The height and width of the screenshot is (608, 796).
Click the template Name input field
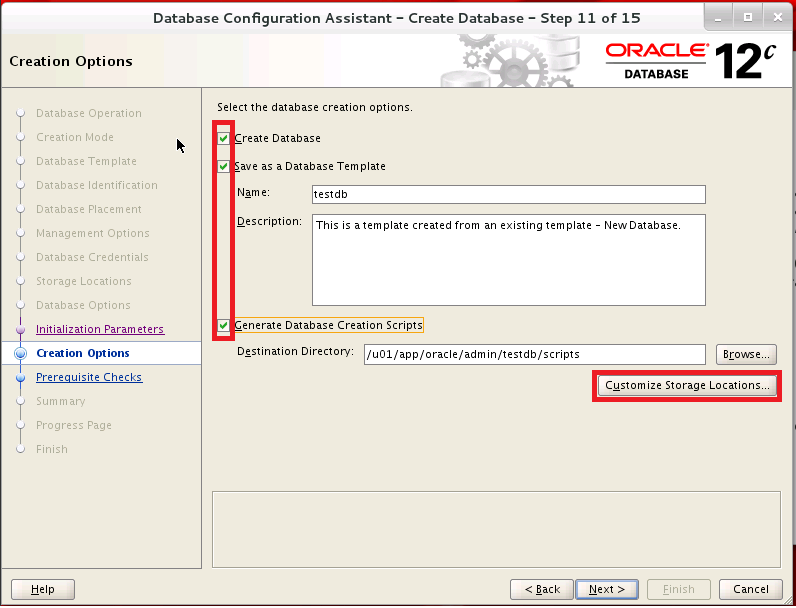pos(508,194)
